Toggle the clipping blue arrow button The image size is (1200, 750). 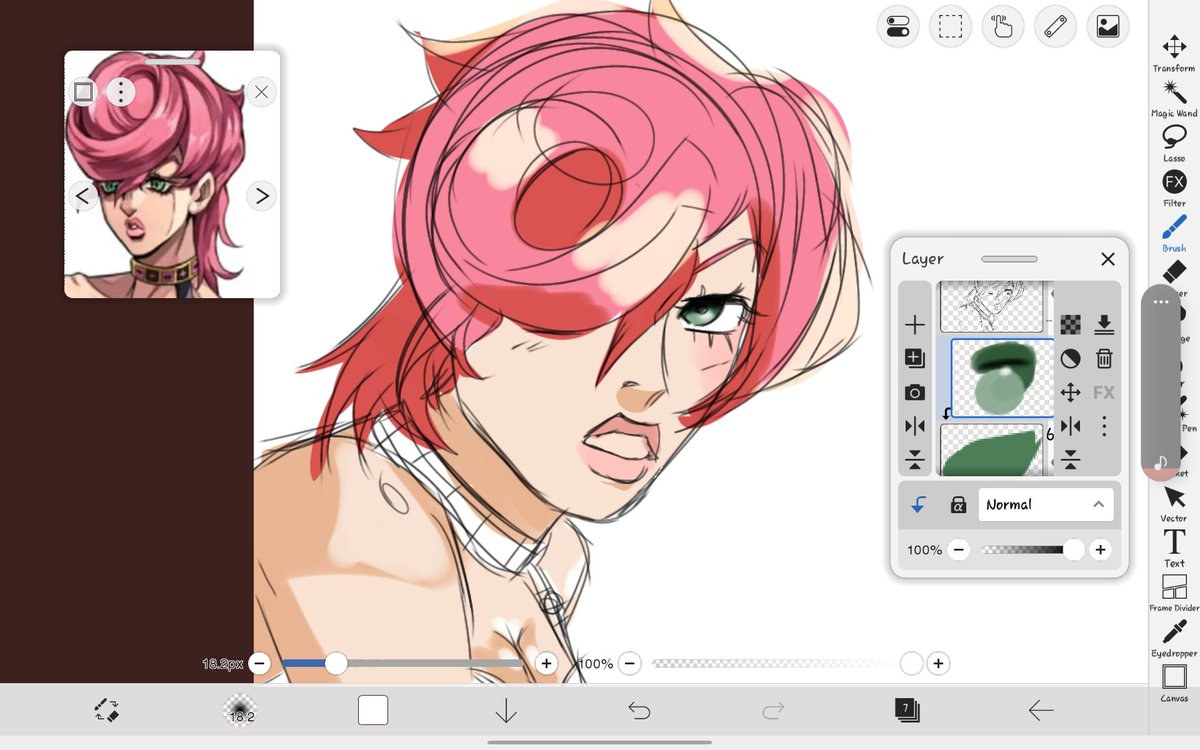click(x=918, y=505)
